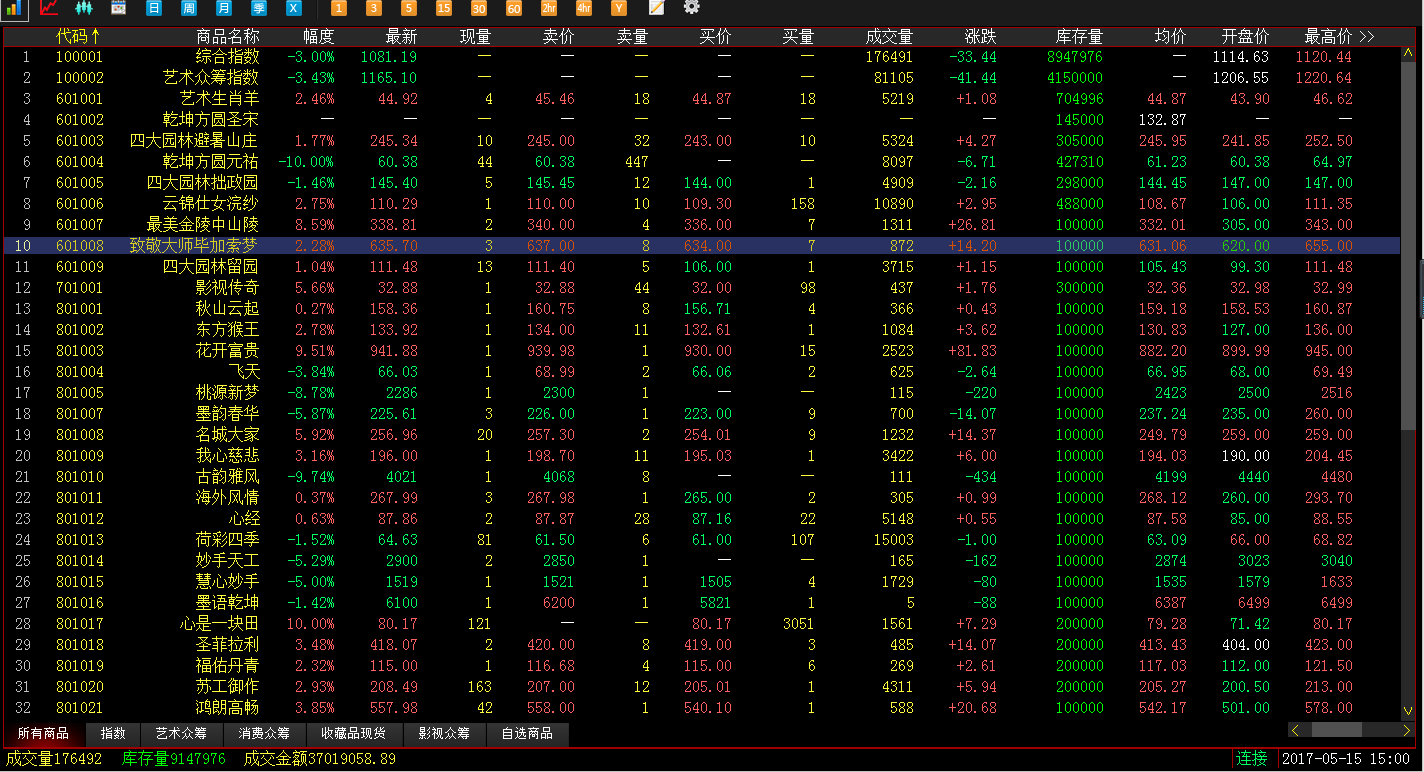Select the 鸿朗高畅 row

click(701, 707)
